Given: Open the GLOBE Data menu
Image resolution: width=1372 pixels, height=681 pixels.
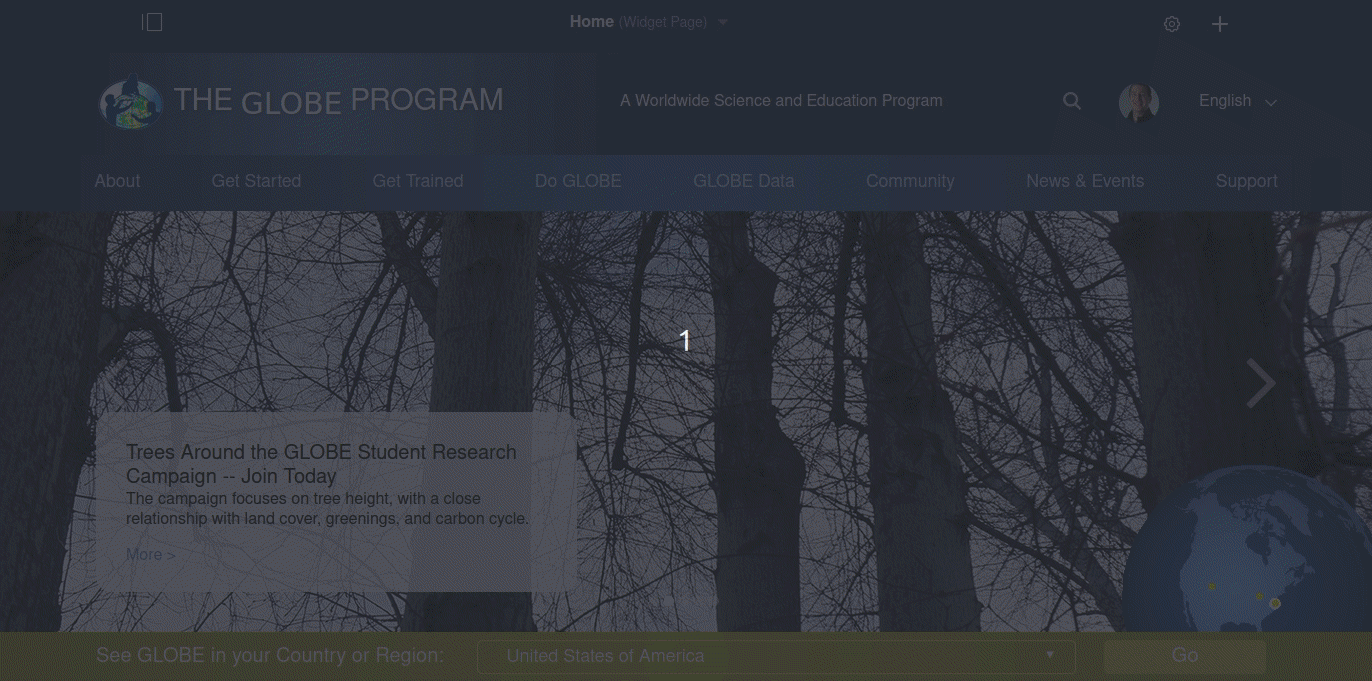Looking at the screenshot, I should pyautogui.click(x=744, y=181).
